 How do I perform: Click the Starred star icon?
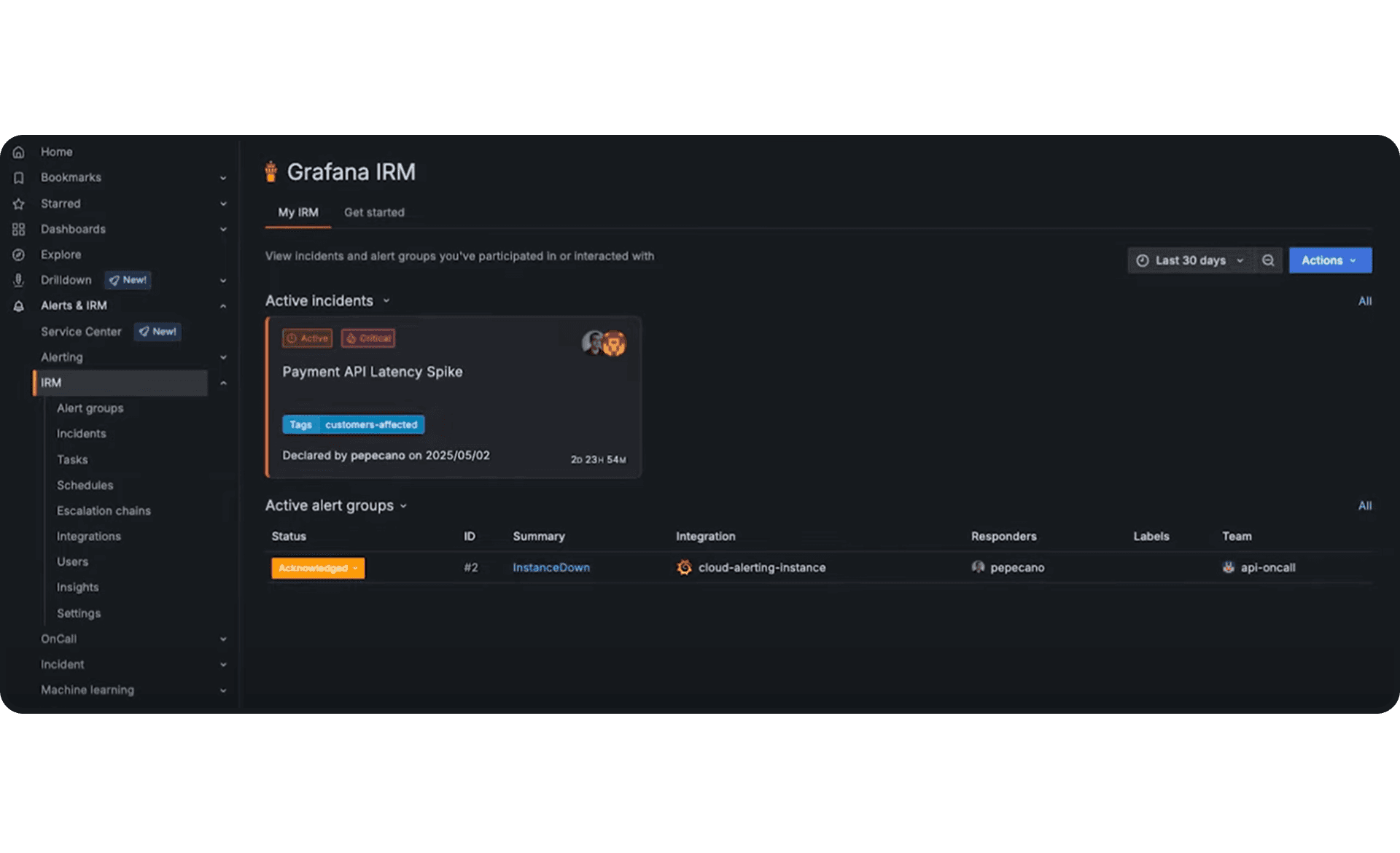point(19,204)
